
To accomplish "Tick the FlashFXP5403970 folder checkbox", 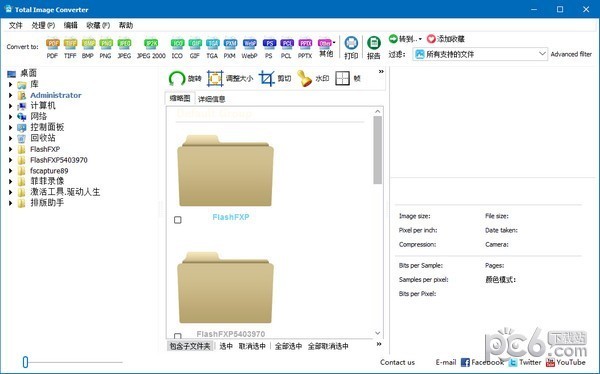I will (x=178, y=336).
